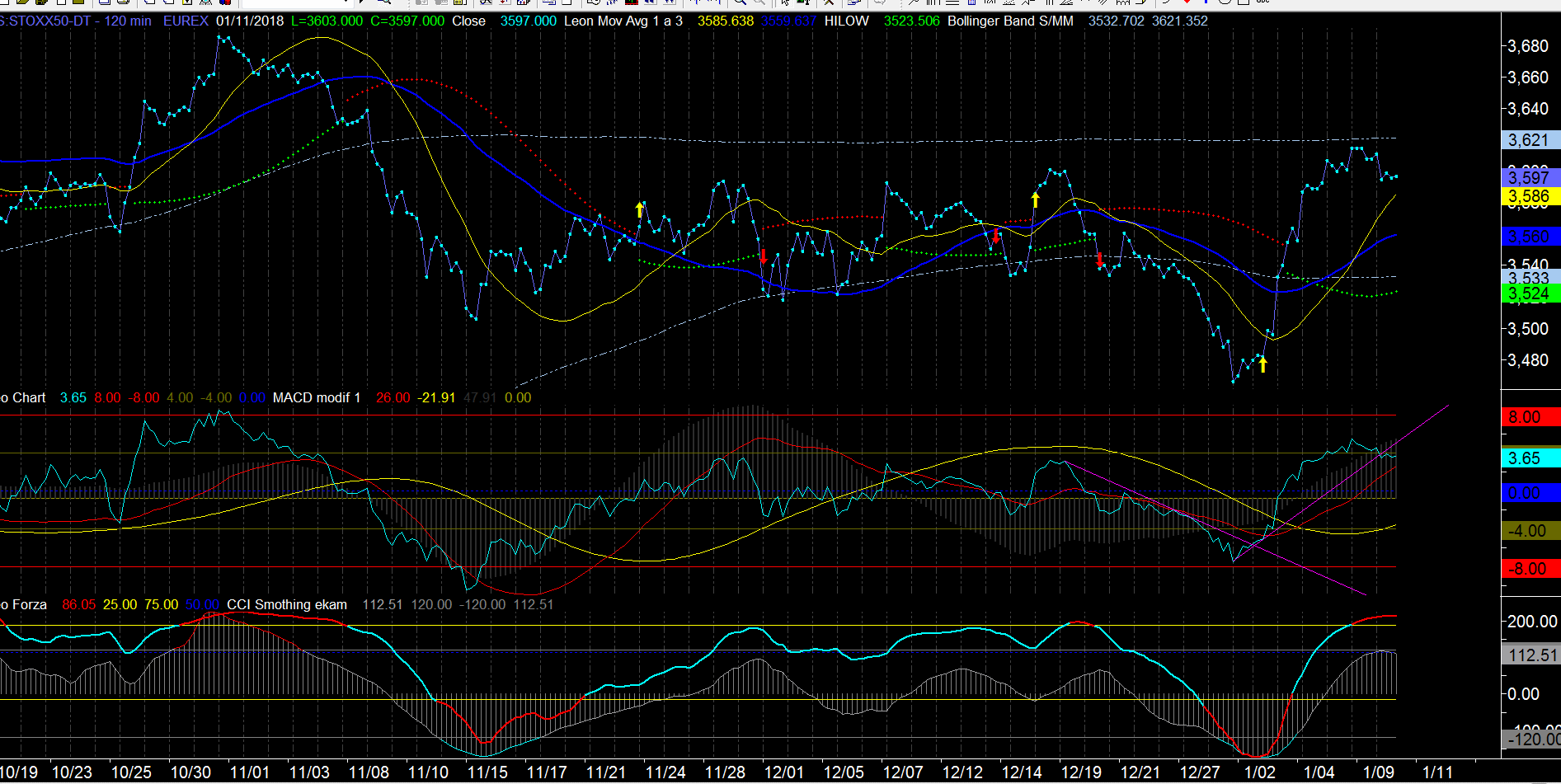
Task: Click the 200.00 CCI axis level
Action: click(1532, 622)
